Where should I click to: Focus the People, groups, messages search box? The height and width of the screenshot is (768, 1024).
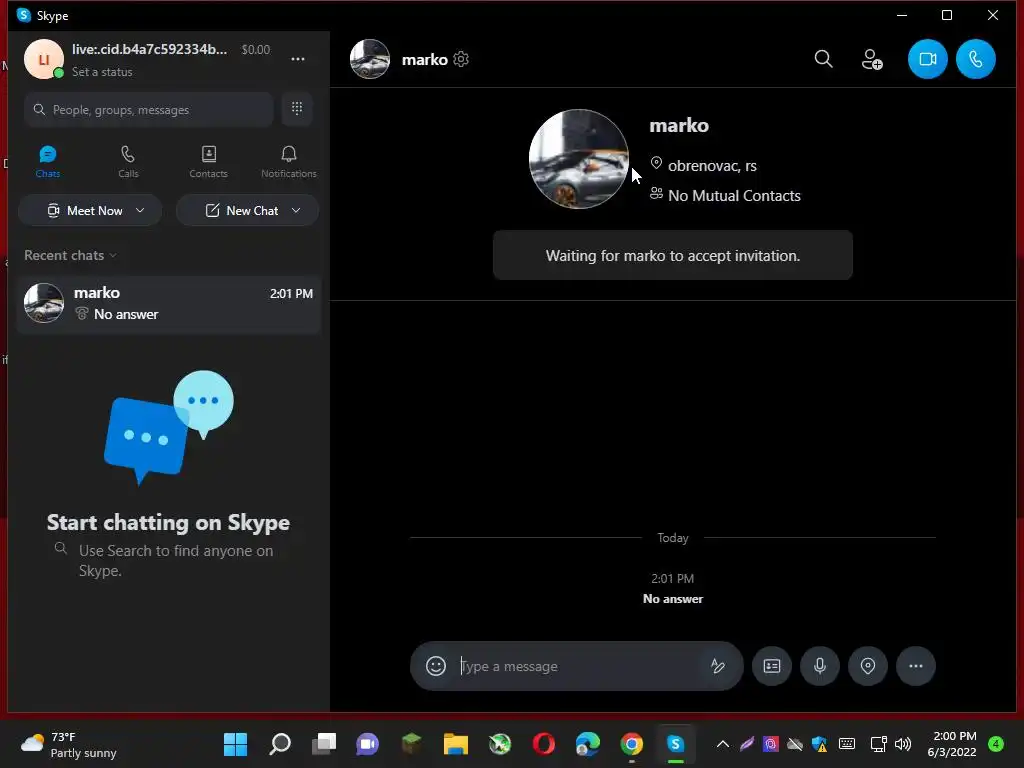tap(149, 110)
